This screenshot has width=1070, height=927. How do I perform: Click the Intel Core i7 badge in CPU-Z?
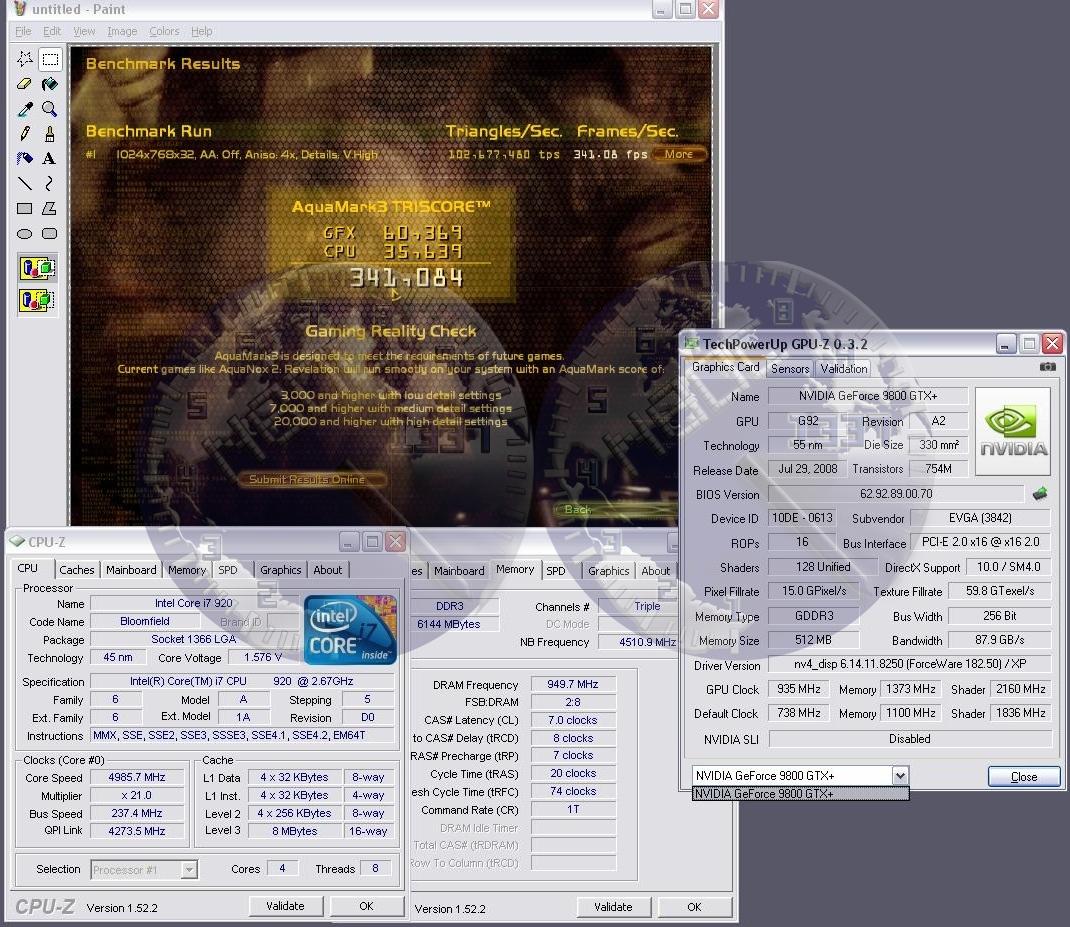click(350, 629)
